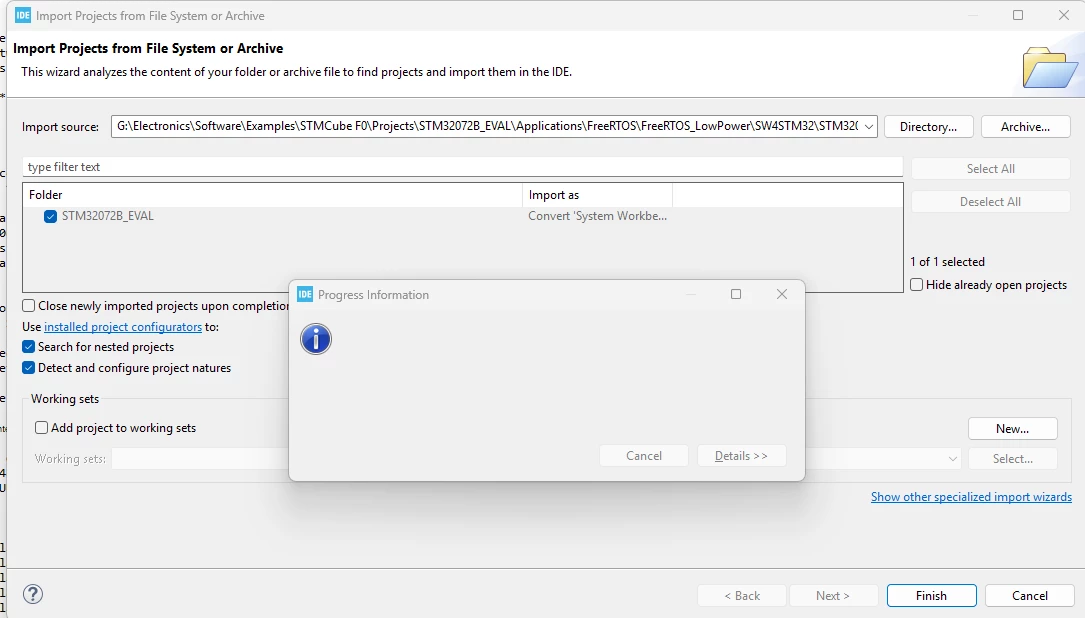Click the info icon in Progress Information
The height and width of the screenshot is (618, 1085).
click(x=316, y=339)
